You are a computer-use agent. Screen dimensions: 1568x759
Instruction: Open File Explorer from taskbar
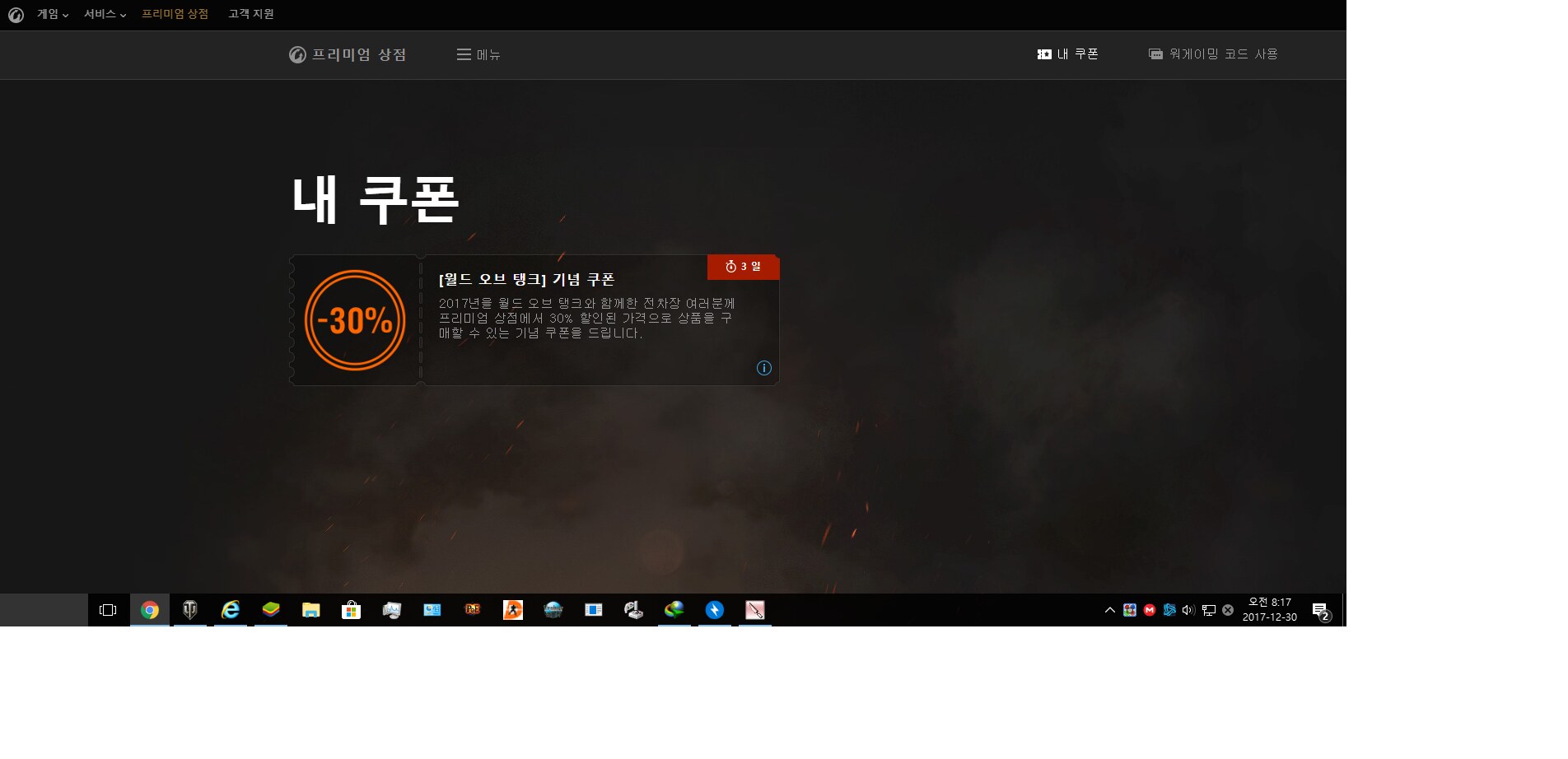(x=310, y=610)
